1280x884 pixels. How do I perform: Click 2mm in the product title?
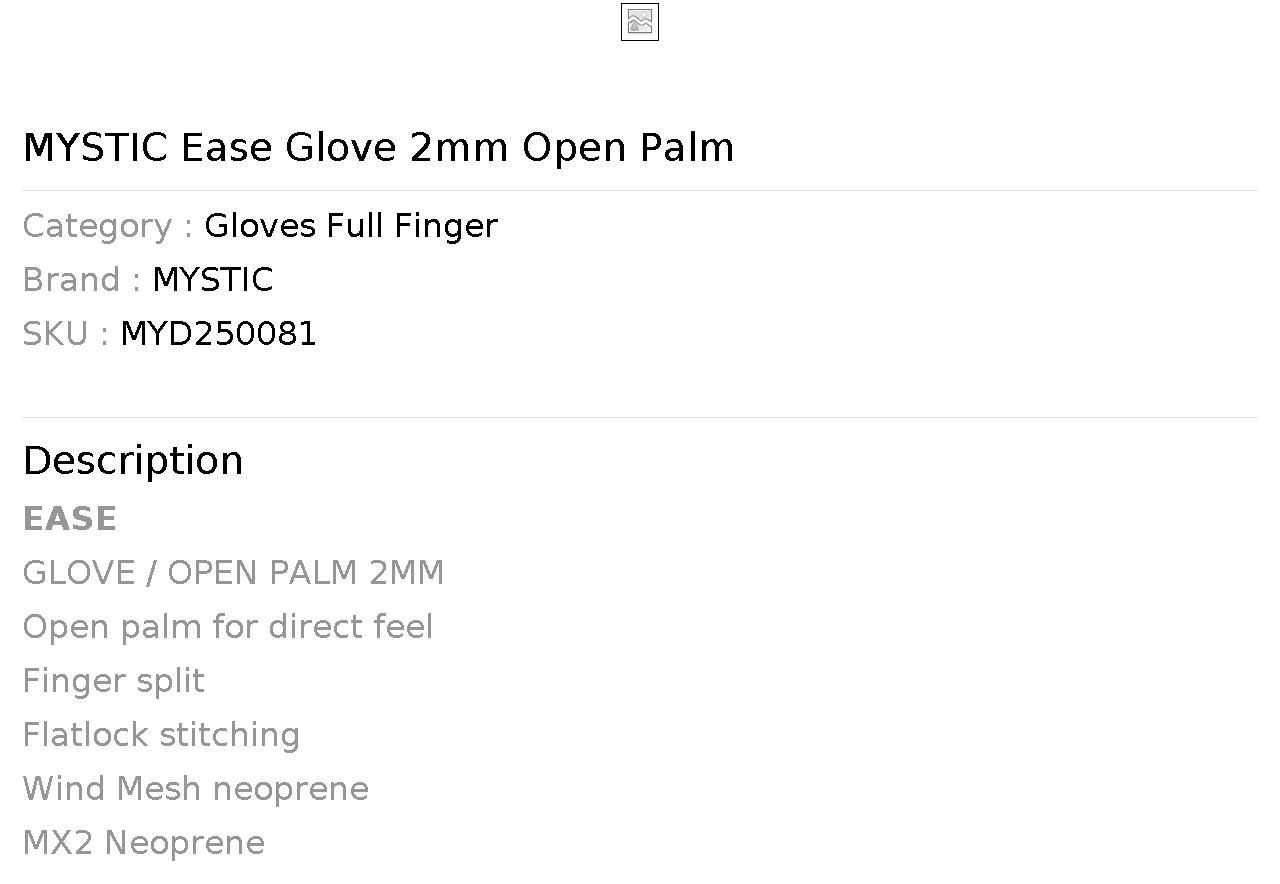click(x=459, y=148)
